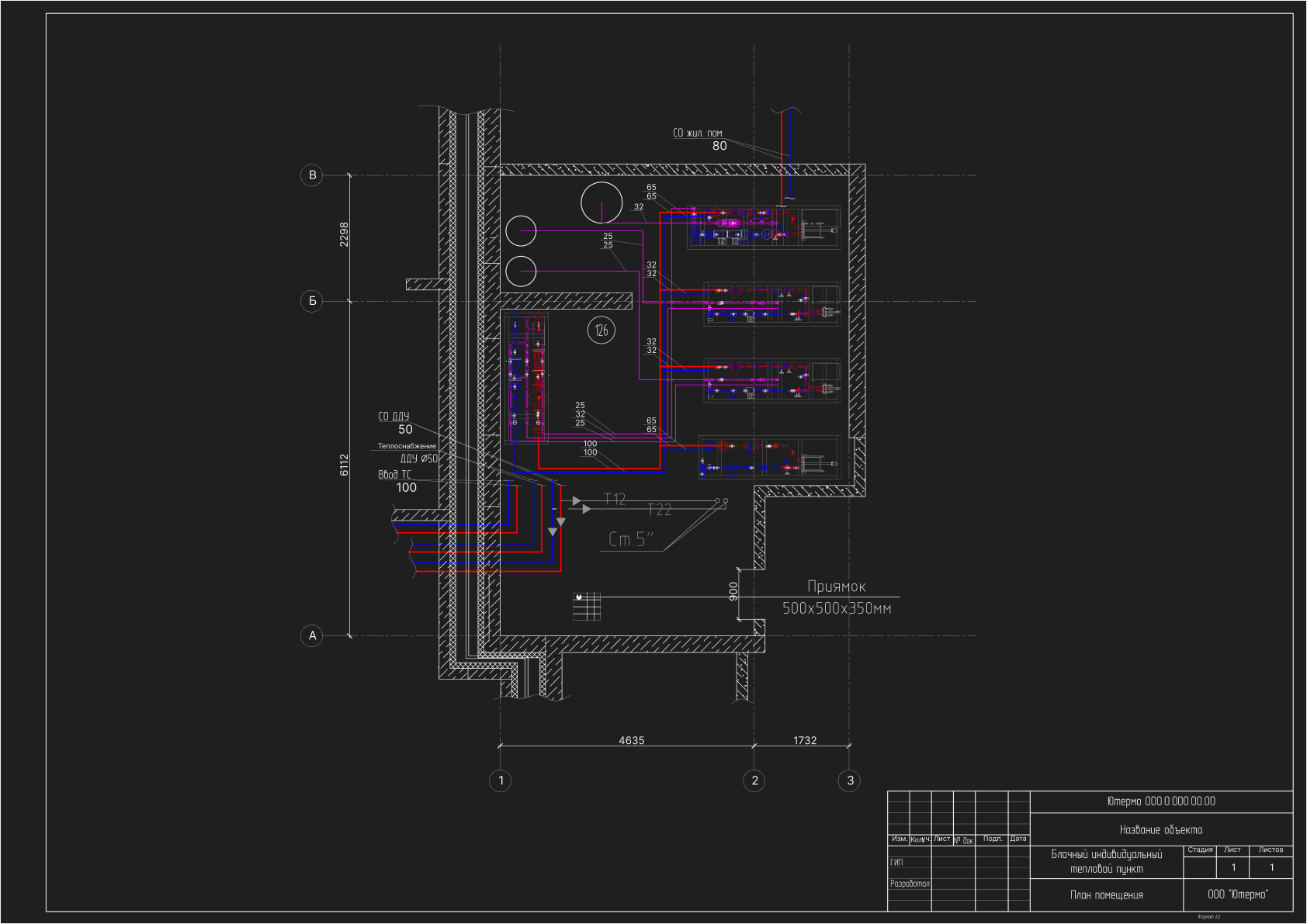1307x924 pixels.
Task: Select the 4635 horizontal dimension text
Action: pos(631,740)
